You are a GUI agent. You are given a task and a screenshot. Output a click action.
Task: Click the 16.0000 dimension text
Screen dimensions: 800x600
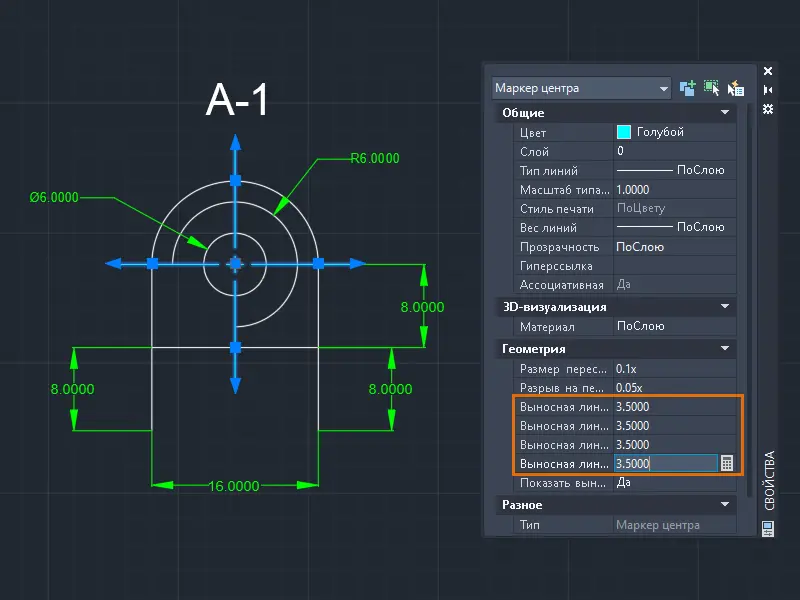coord(234,486)
